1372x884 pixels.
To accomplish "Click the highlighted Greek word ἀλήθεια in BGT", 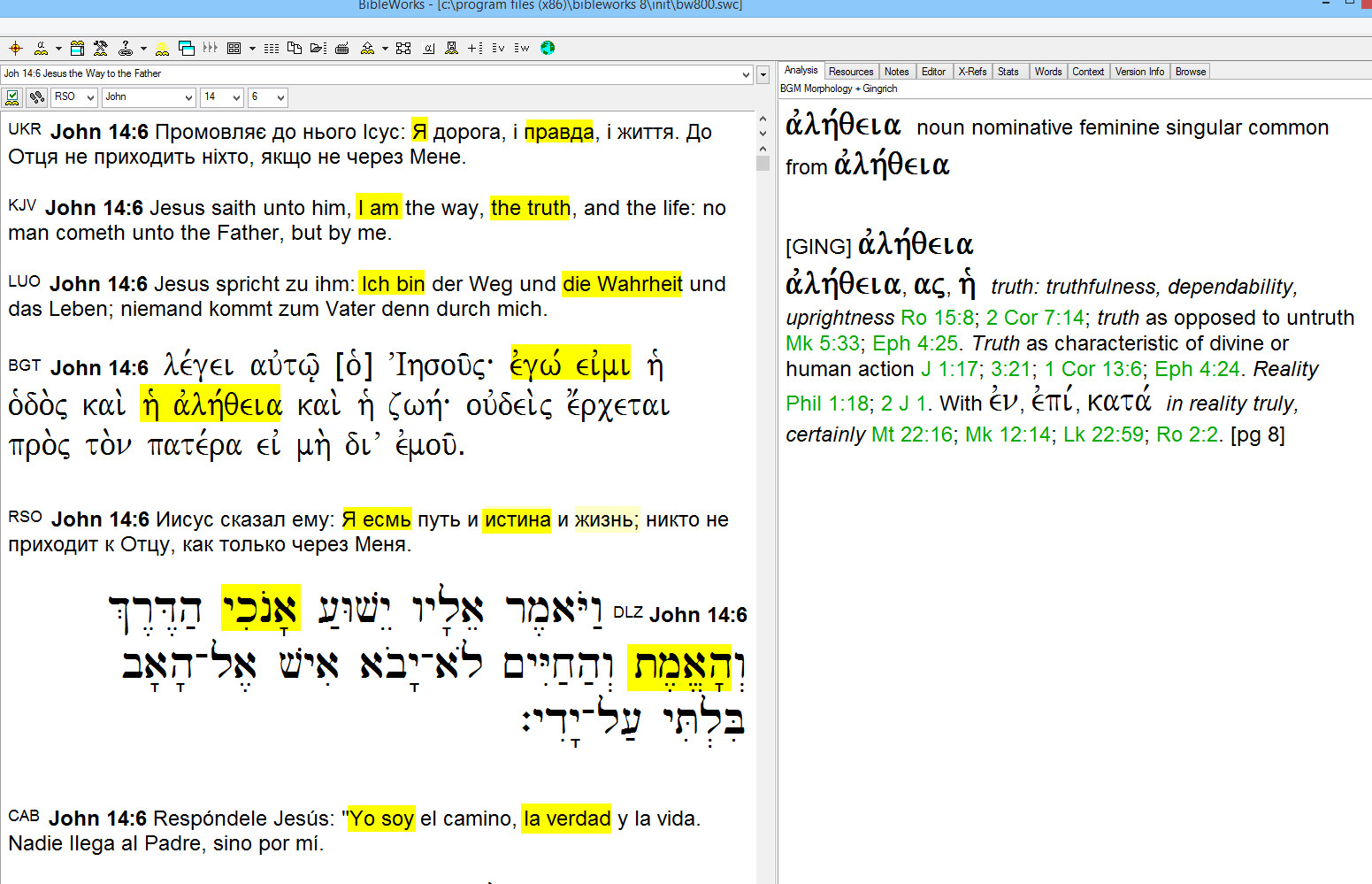I will click(x=227, y=406).
